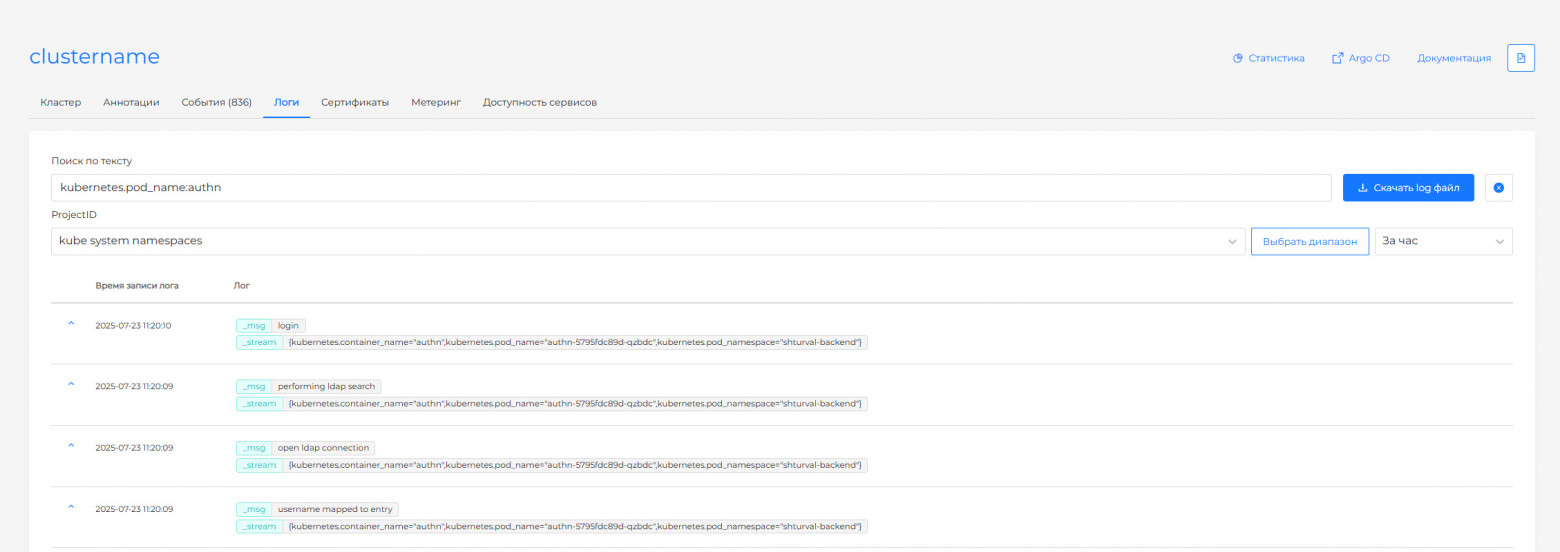Switch to the События (836) tab

(x=216, y=102)
